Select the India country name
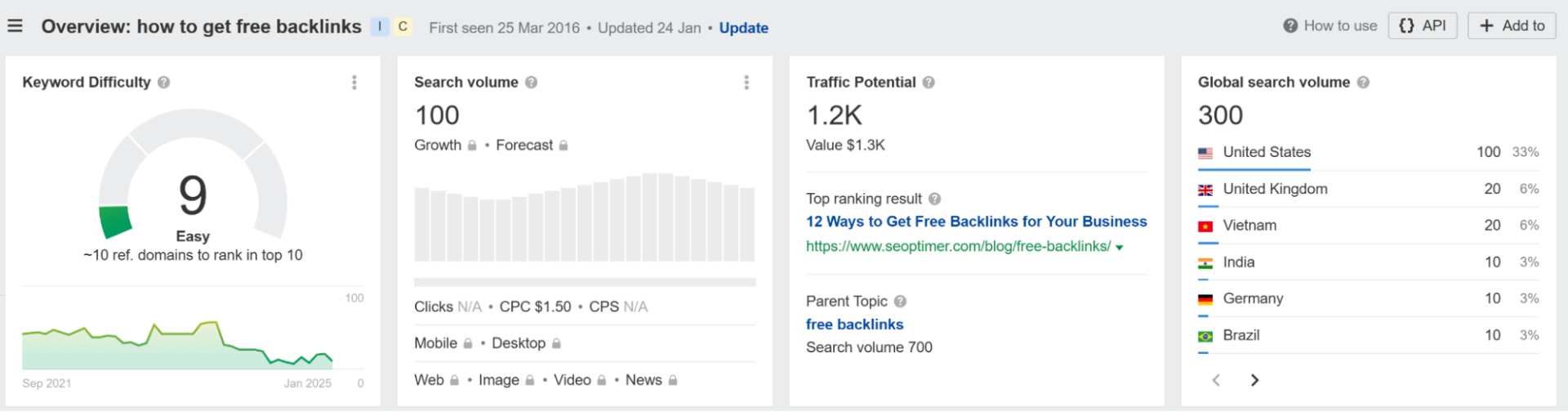 (x=1239, y=262)
